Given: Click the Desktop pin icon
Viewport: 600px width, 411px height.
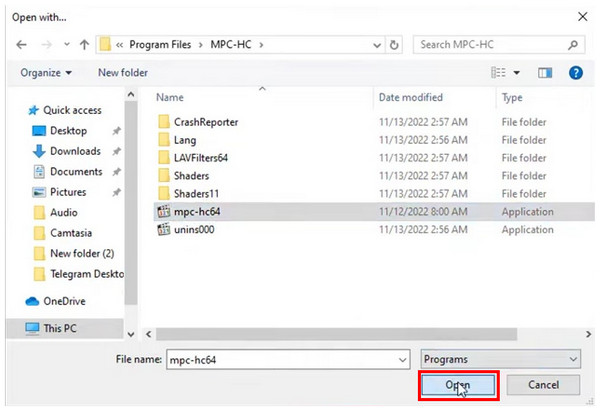Looking at the screenshot, I should 116,131.
